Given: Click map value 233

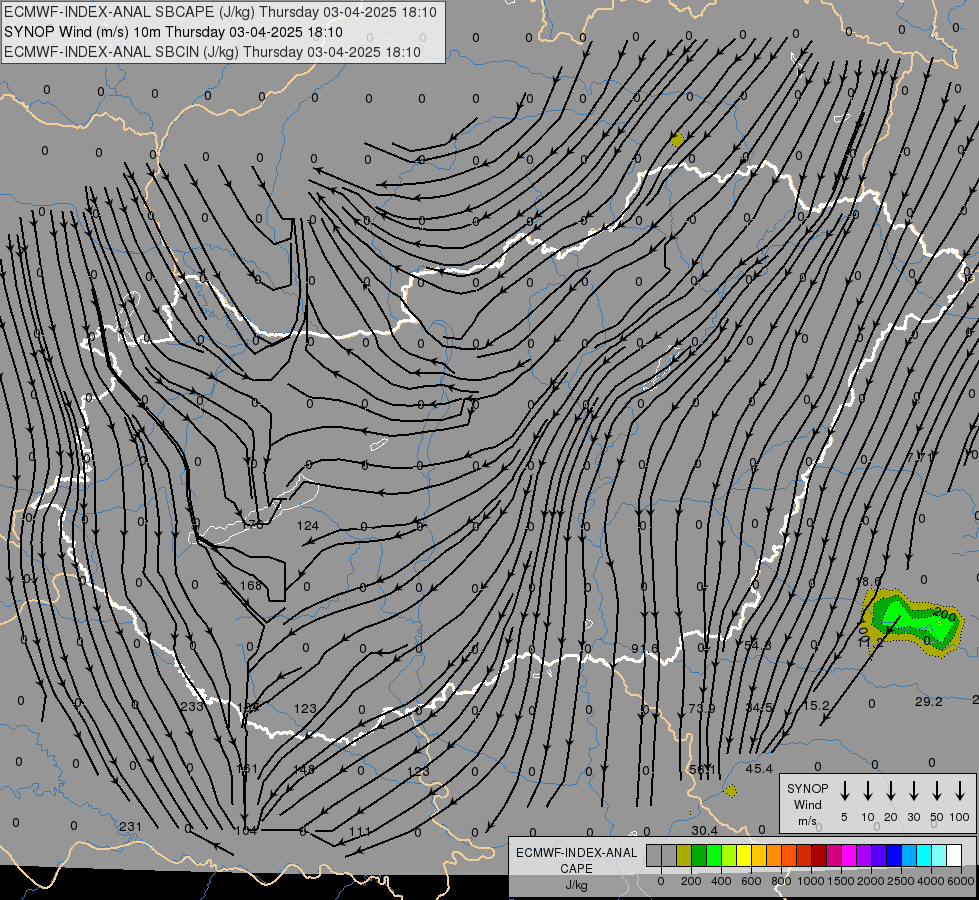Looking at the screenshot, I should pos(192,706).
